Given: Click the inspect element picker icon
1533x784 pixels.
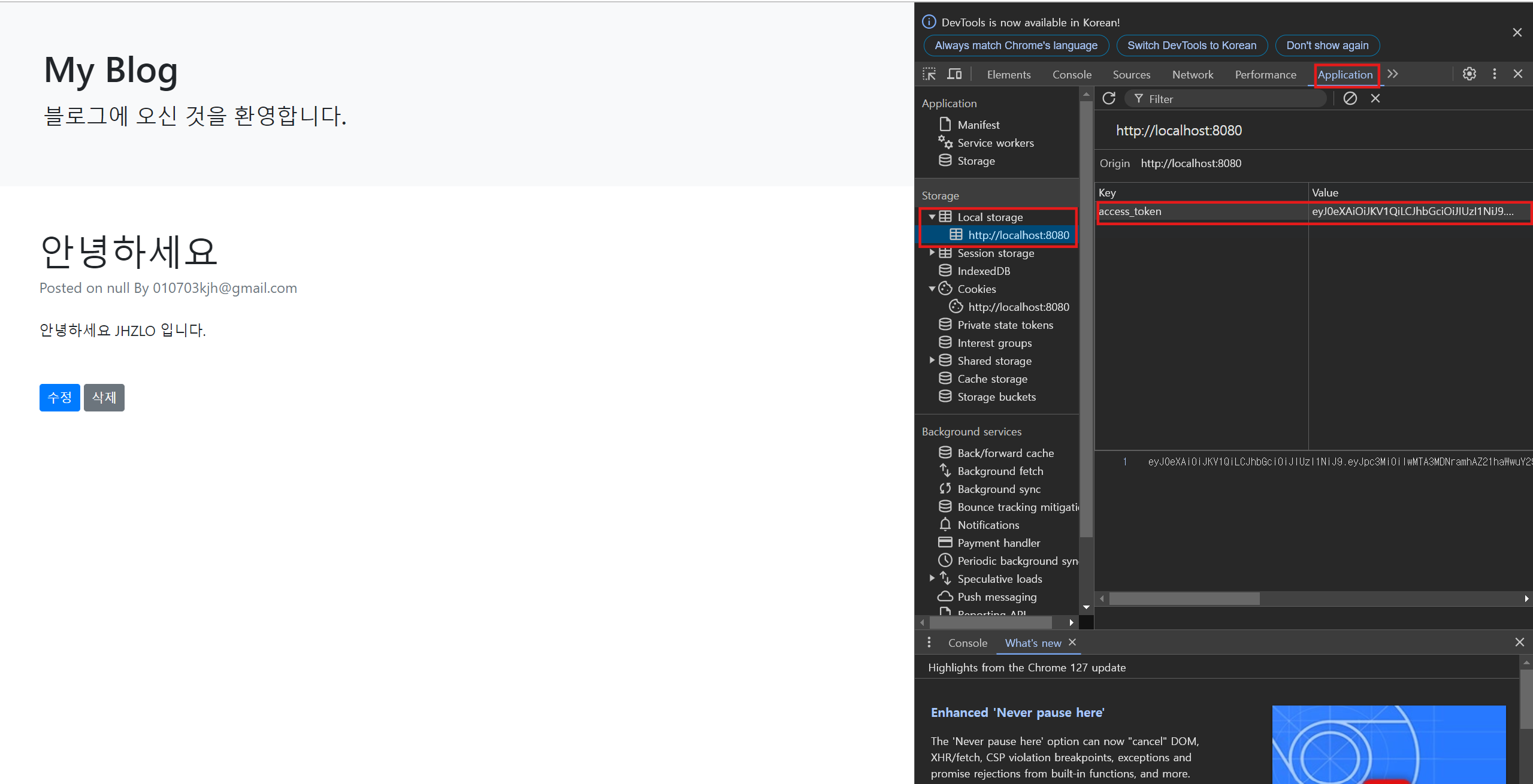Looking at the screenshot, I should click(929, 74).
